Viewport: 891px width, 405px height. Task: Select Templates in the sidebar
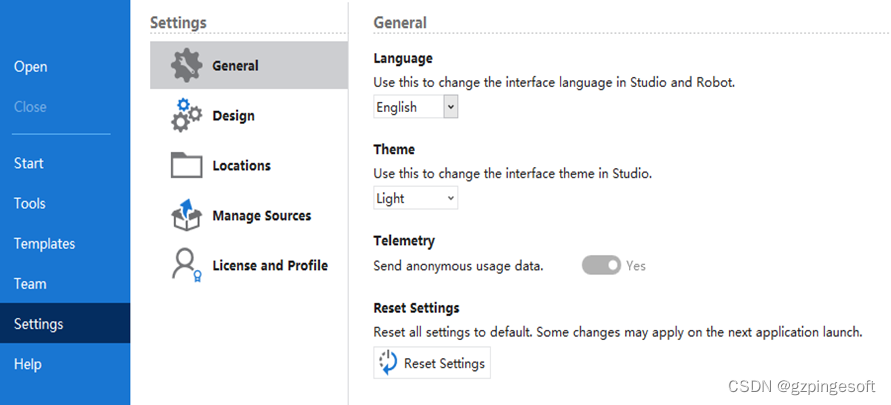point(44,243)
